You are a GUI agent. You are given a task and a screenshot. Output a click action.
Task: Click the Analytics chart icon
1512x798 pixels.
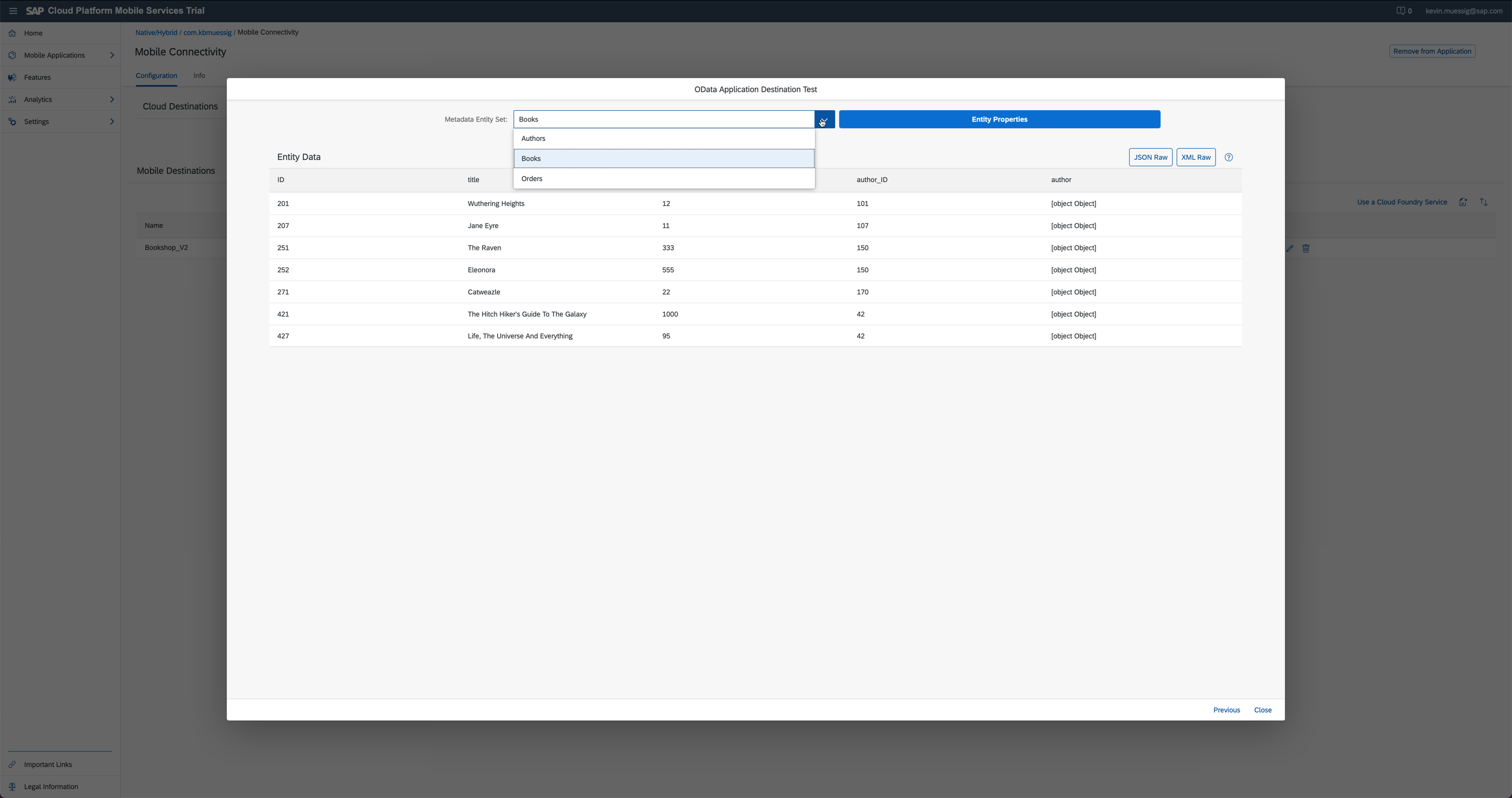13,100
